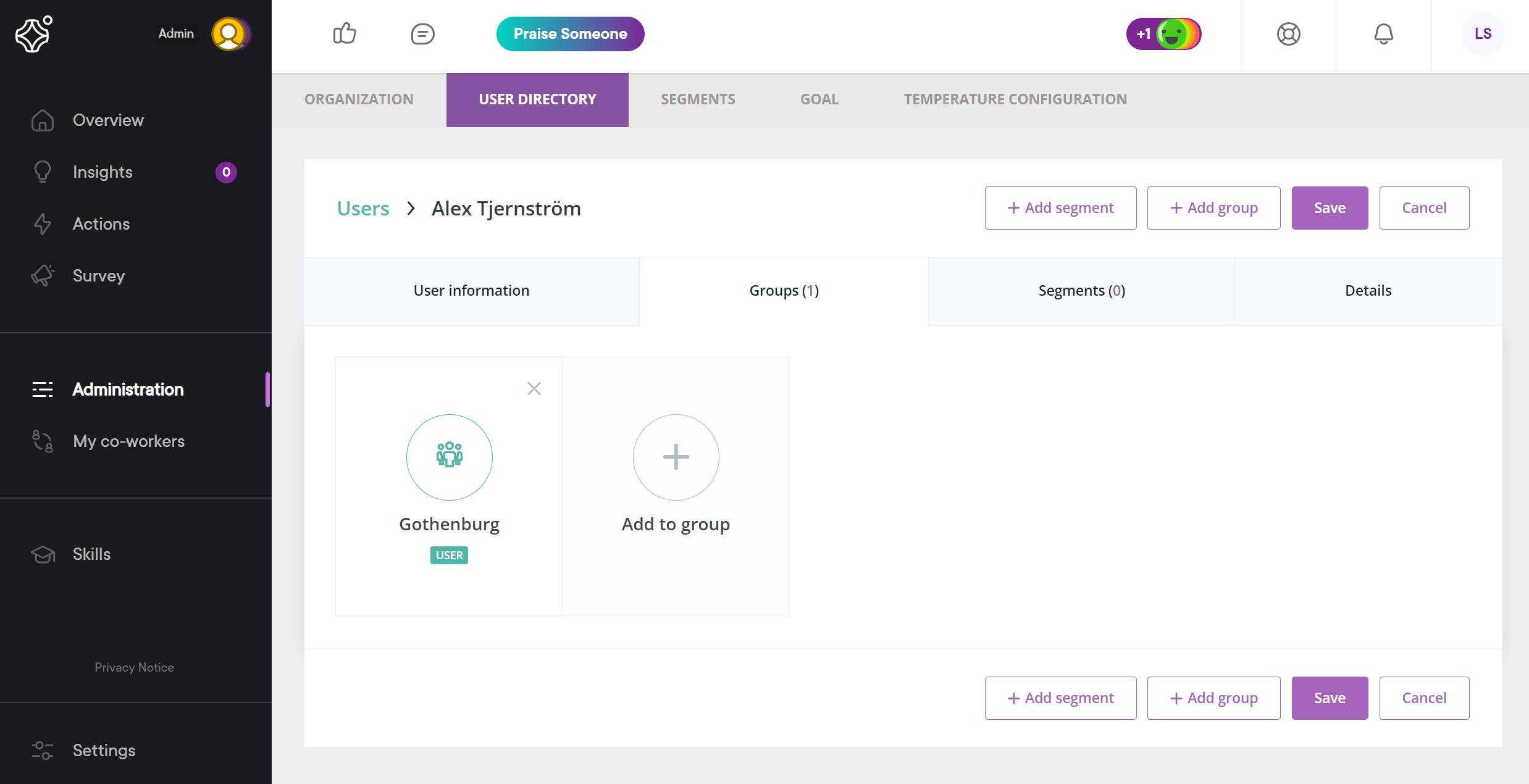Go back to Users breadcrumb link

pos(363,209)
